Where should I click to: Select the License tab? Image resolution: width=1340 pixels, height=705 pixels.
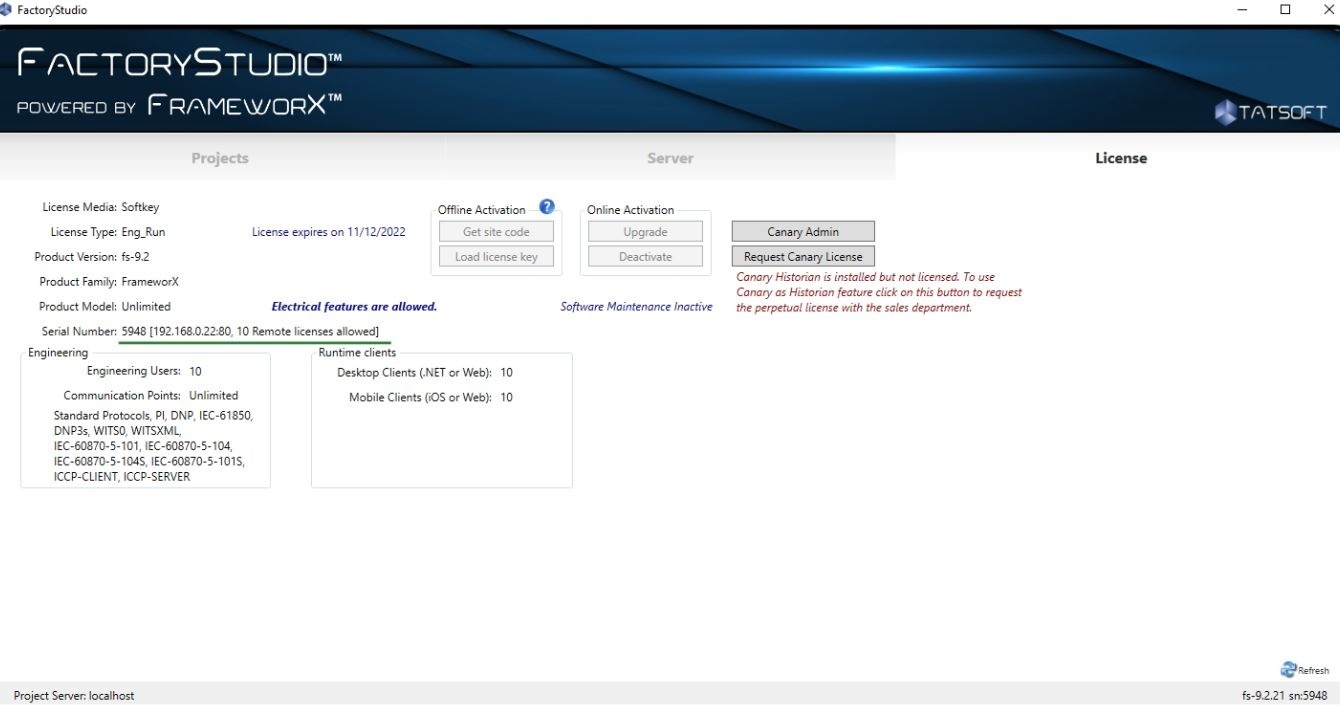point(1121,158)
